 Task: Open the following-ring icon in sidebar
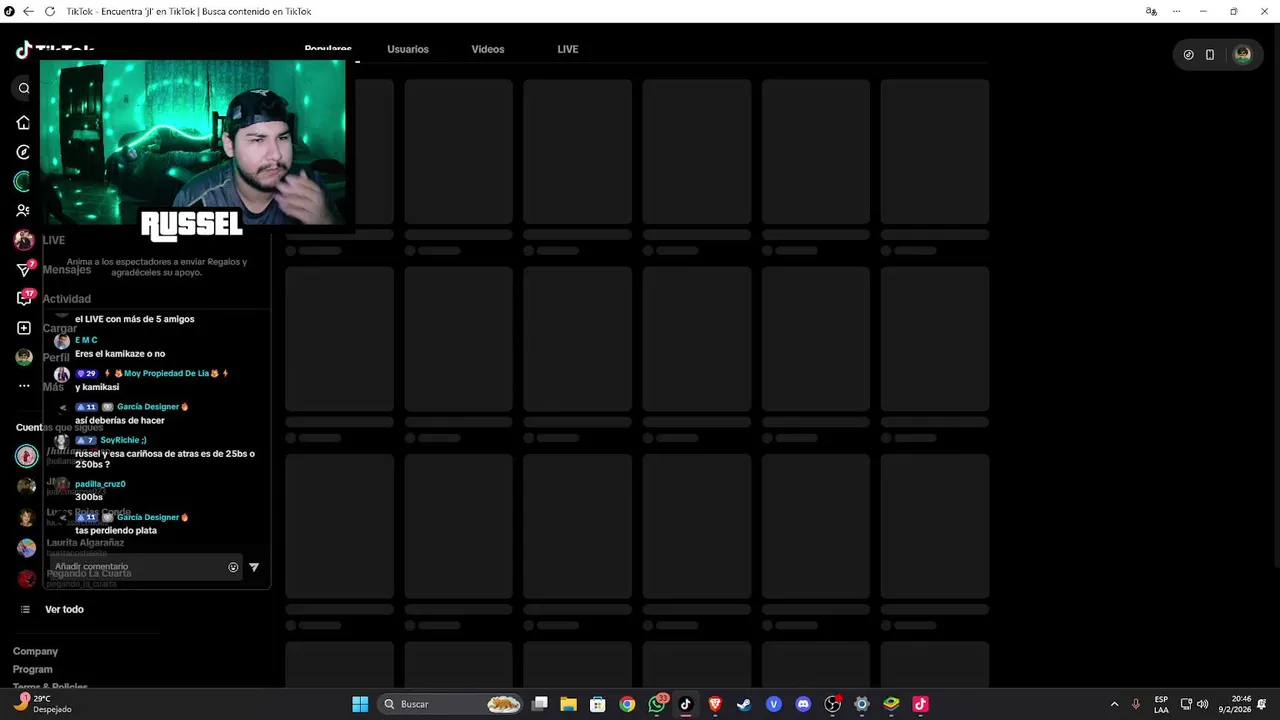pyautogui.click(x=22, y=181)
